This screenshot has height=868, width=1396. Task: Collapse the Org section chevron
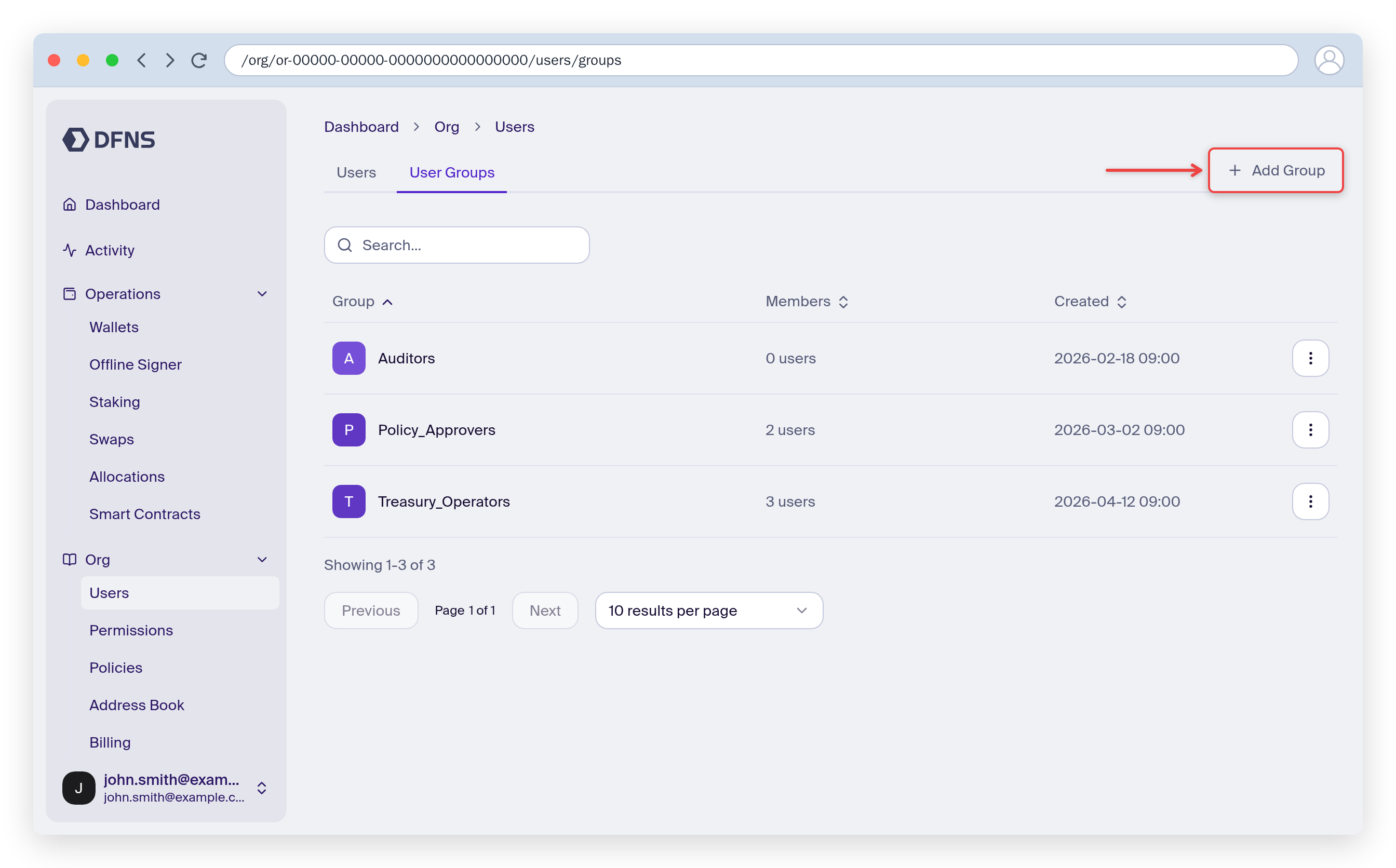click(x=262, y=560)
